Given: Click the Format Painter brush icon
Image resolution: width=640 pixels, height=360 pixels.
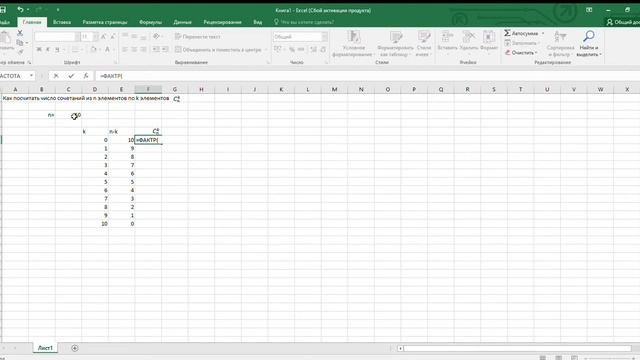Looking at the screenshot, I should 20,51.
